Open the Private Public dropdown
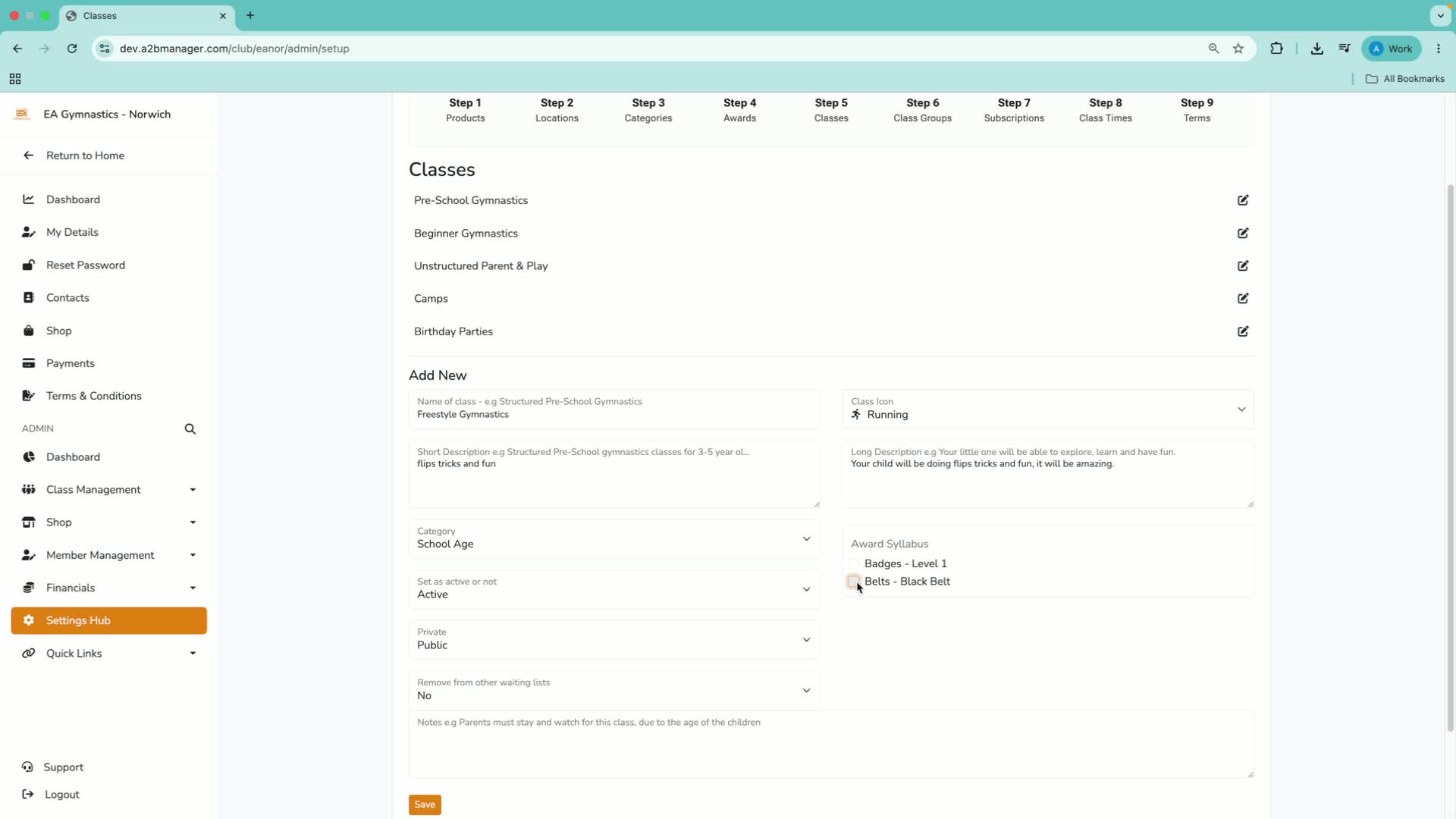This screenshot has width=1456, height=819. (x=614, y=640)
